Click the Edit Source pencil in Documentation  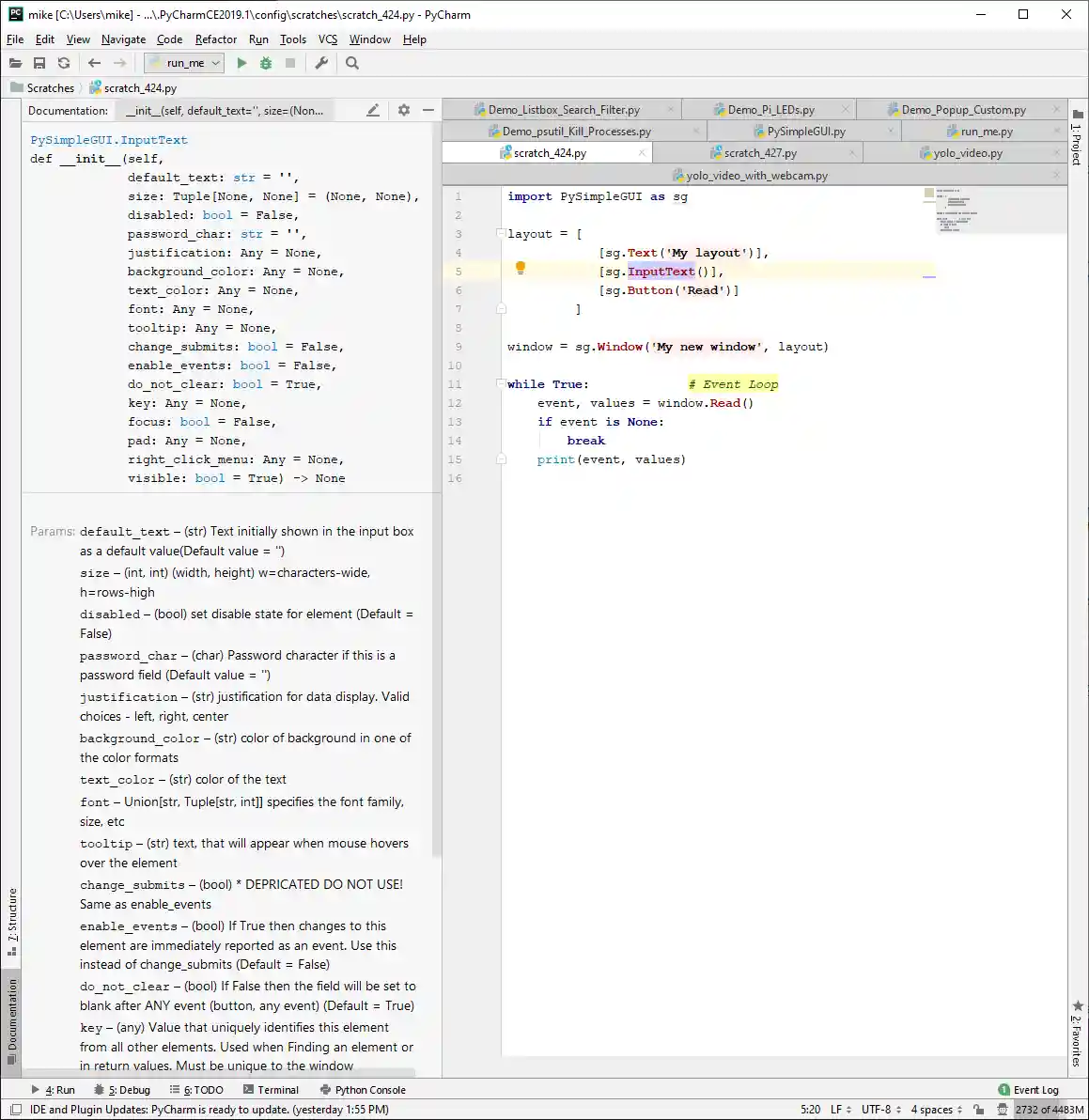point(373,110)
